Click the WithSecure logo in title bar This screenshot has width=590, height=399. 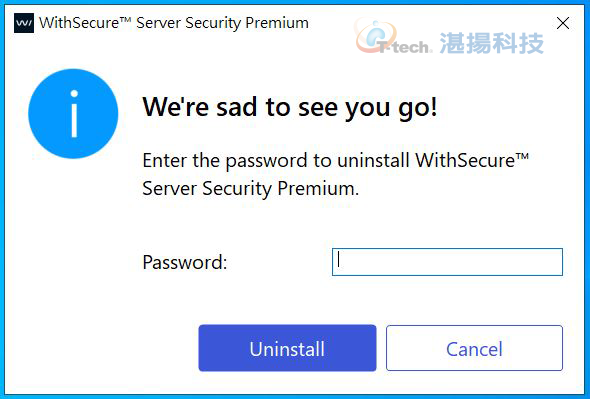click(x=24, y=23)
